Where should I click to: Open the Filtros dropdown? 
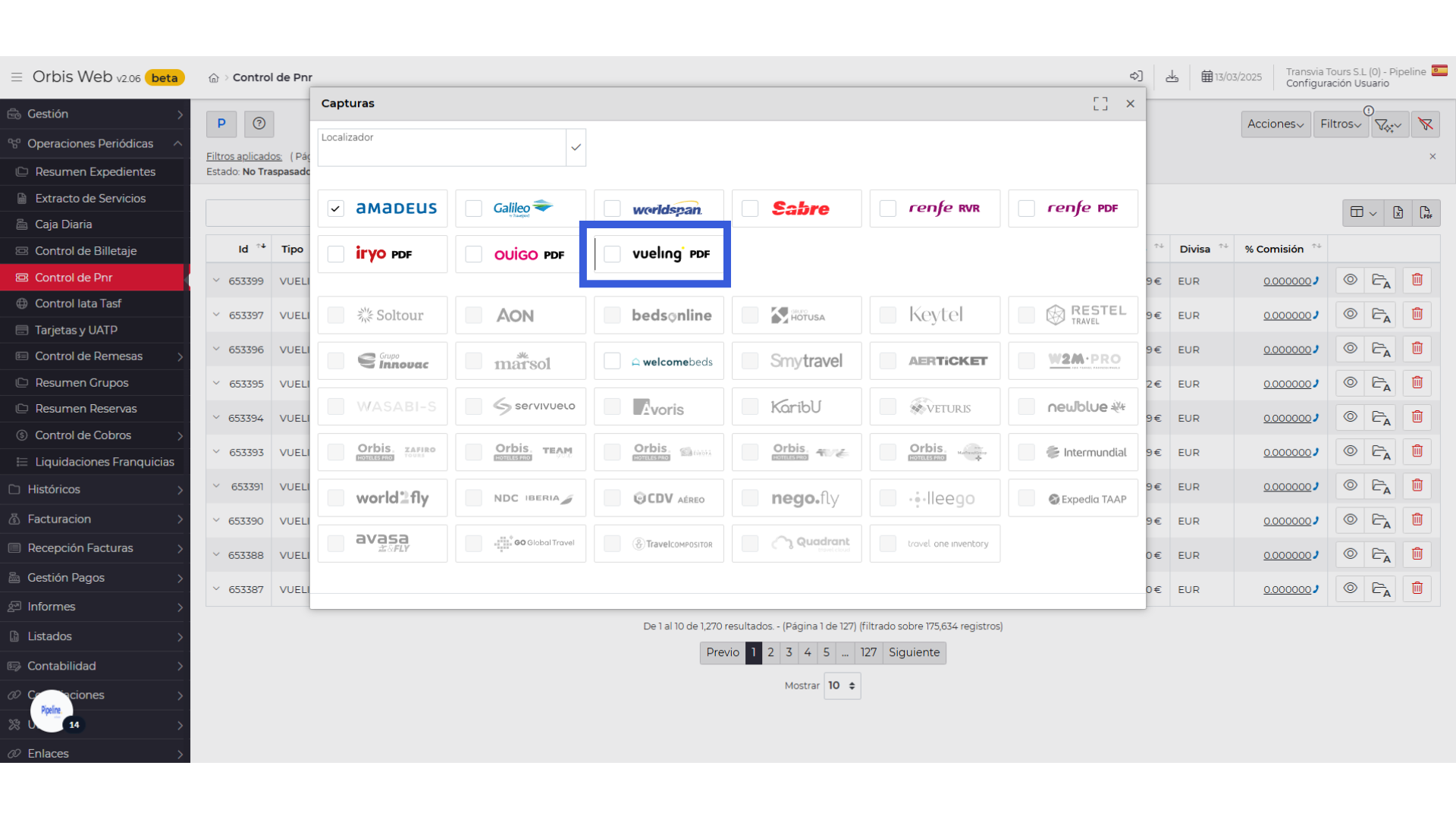pyautogui.click(x=1341, y=124)
